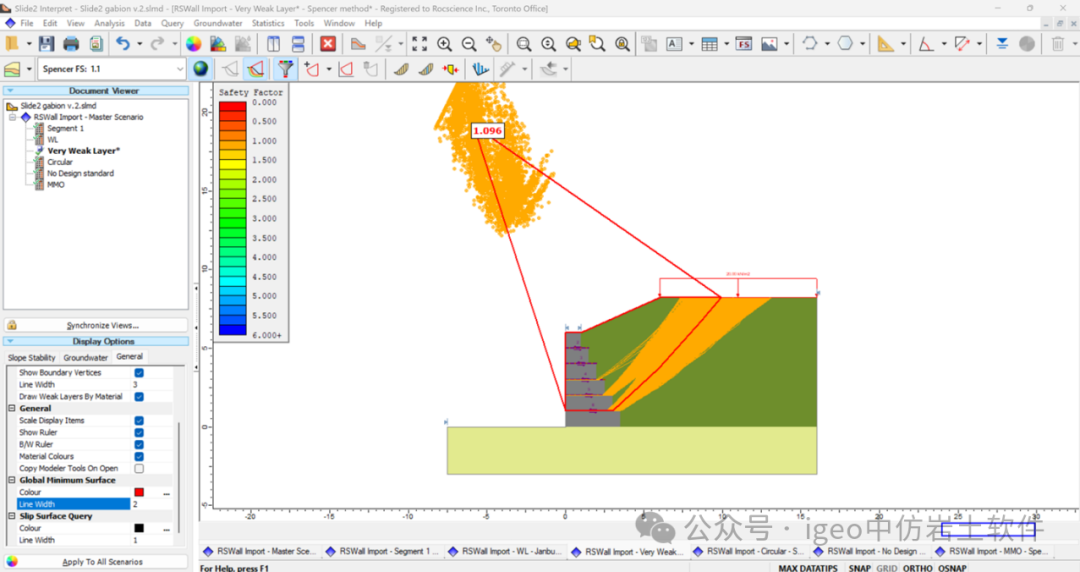
Task: Toggle Draw Weak Layers By Material checkbox
Action: coord(139,397)
